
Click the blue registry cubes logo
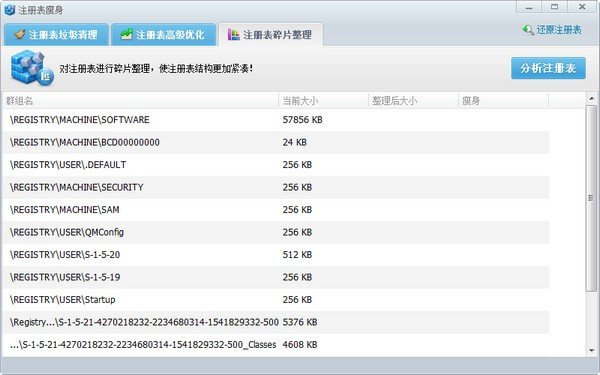31,68
